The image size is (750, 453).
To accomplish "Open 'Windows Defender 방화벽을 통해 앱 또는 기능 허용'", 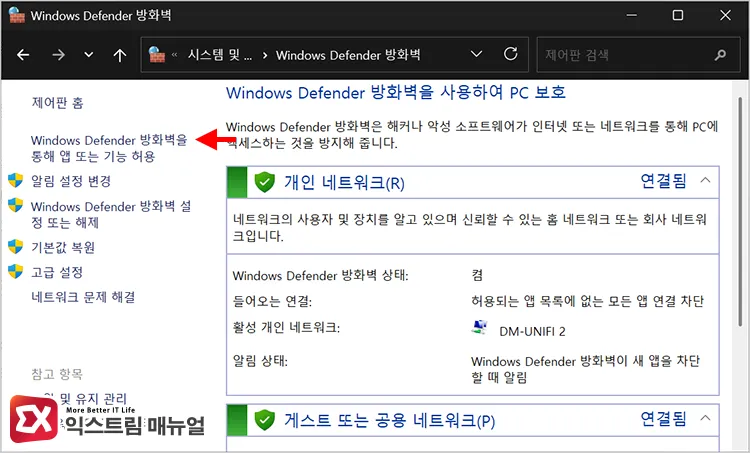I will point(109,148).
